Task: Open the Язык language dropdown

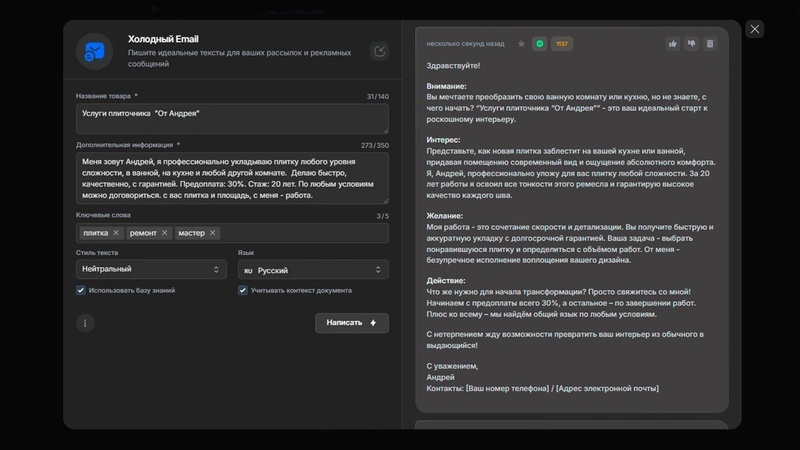Action: coord(313,269)
